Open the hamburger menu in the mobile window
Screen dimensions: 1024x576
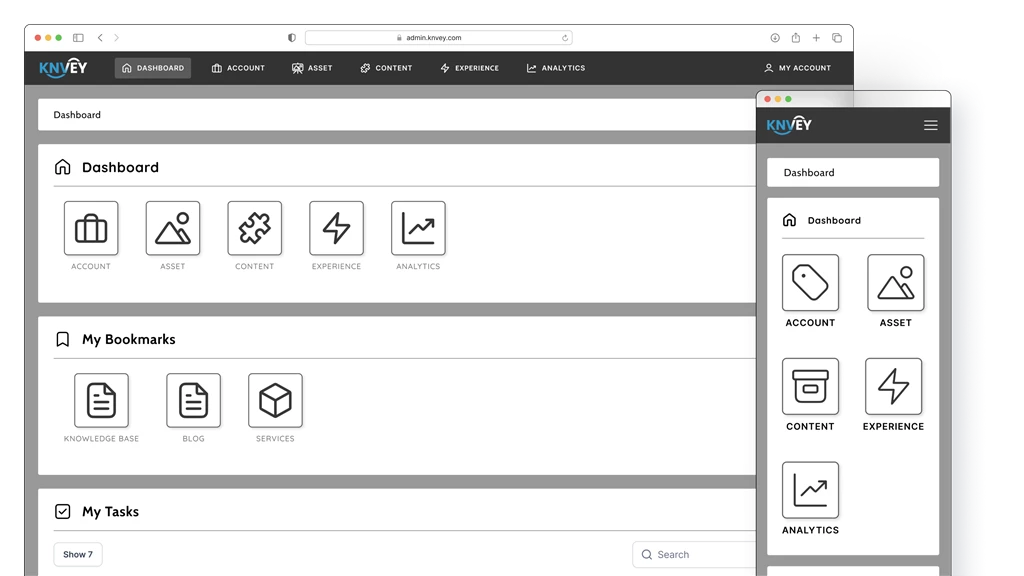[x=929, y=124]
